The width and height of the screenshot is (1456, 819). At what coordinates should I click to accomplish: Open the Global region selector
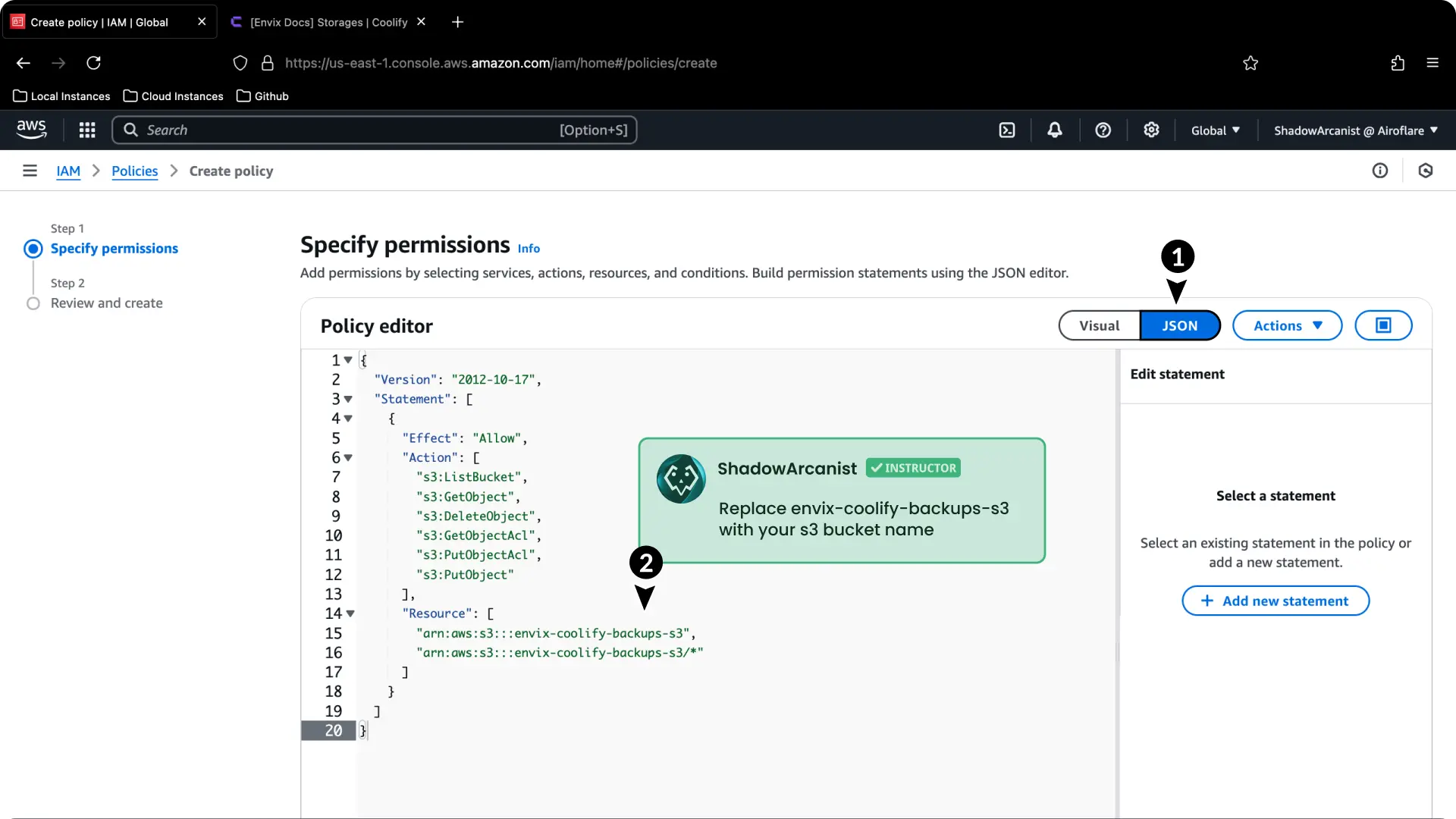pyautogui.click(x=1215, y=130)
